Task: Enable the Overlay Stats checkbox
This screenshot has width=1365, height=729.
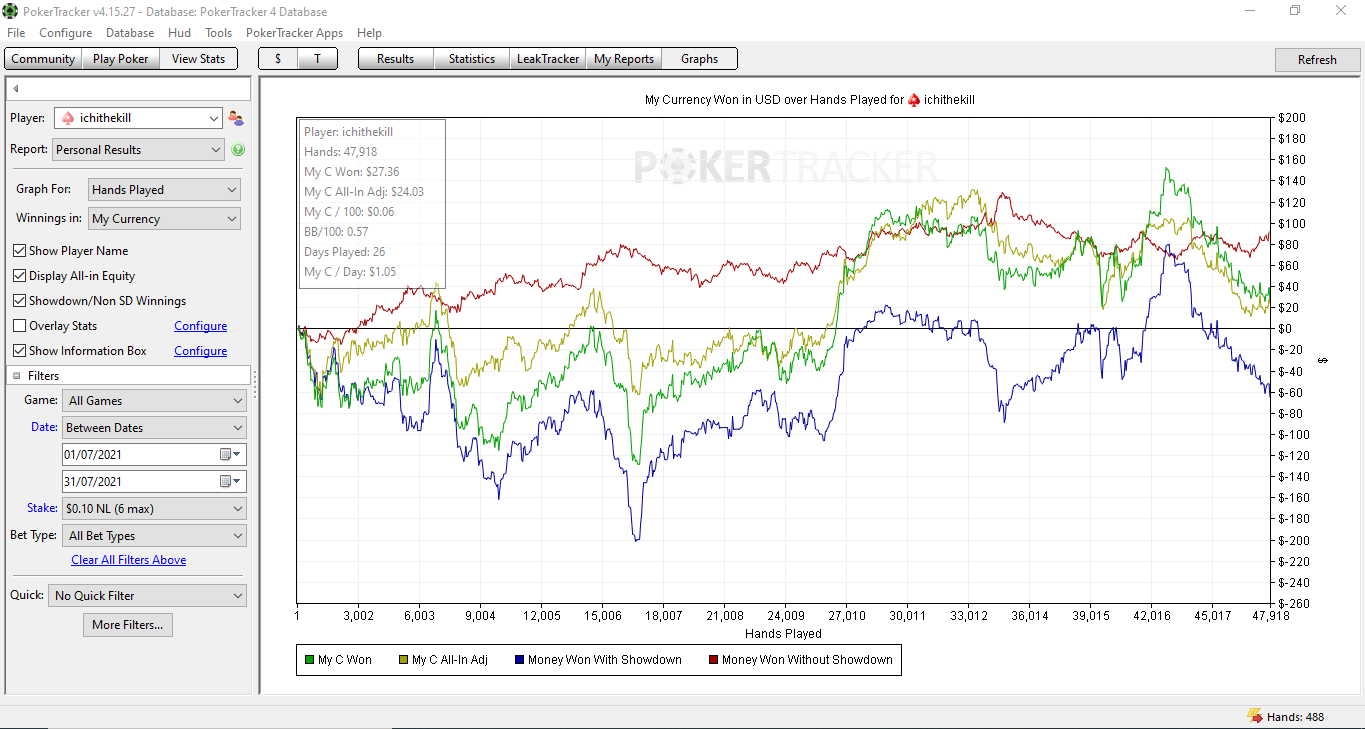Action: pyautogui.click(x=20, y=326)
